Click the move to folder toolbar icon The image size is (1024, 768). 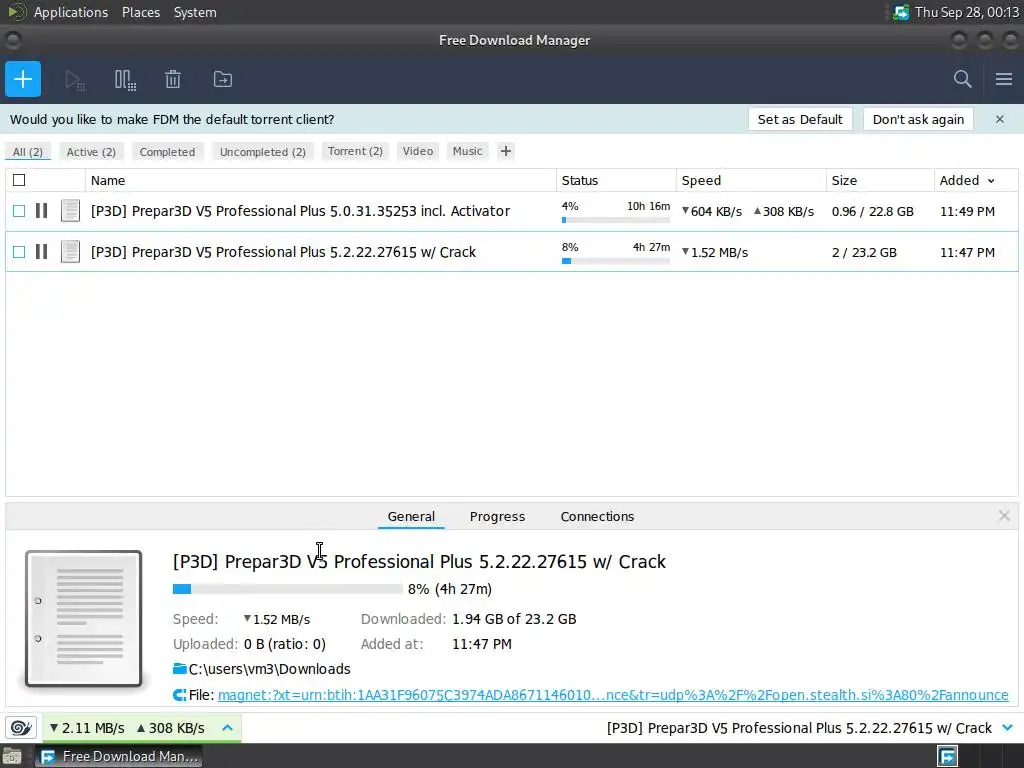coord(223,79)
